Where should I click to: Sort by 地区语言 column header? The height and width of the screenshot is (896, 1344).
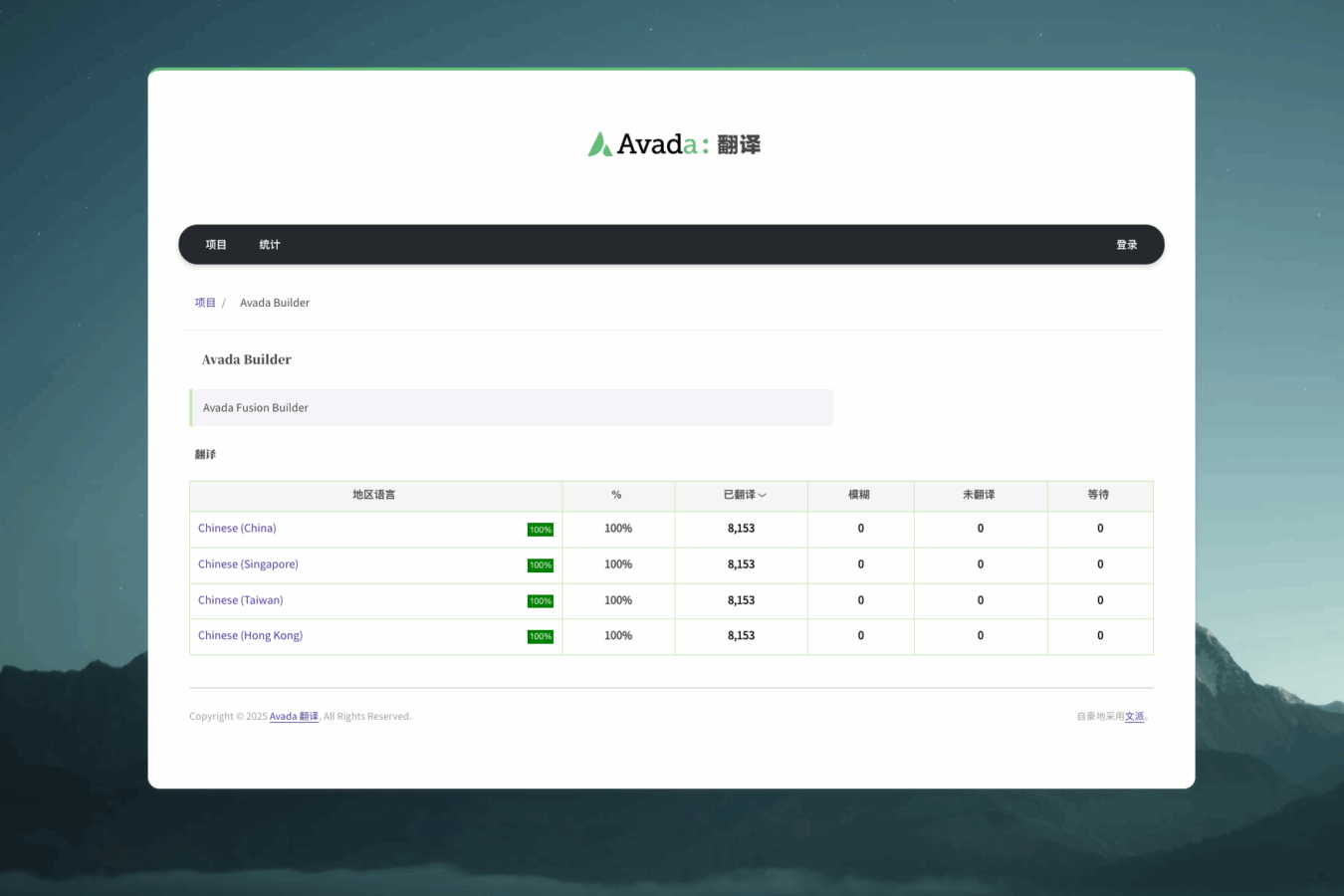pos(374,495)
